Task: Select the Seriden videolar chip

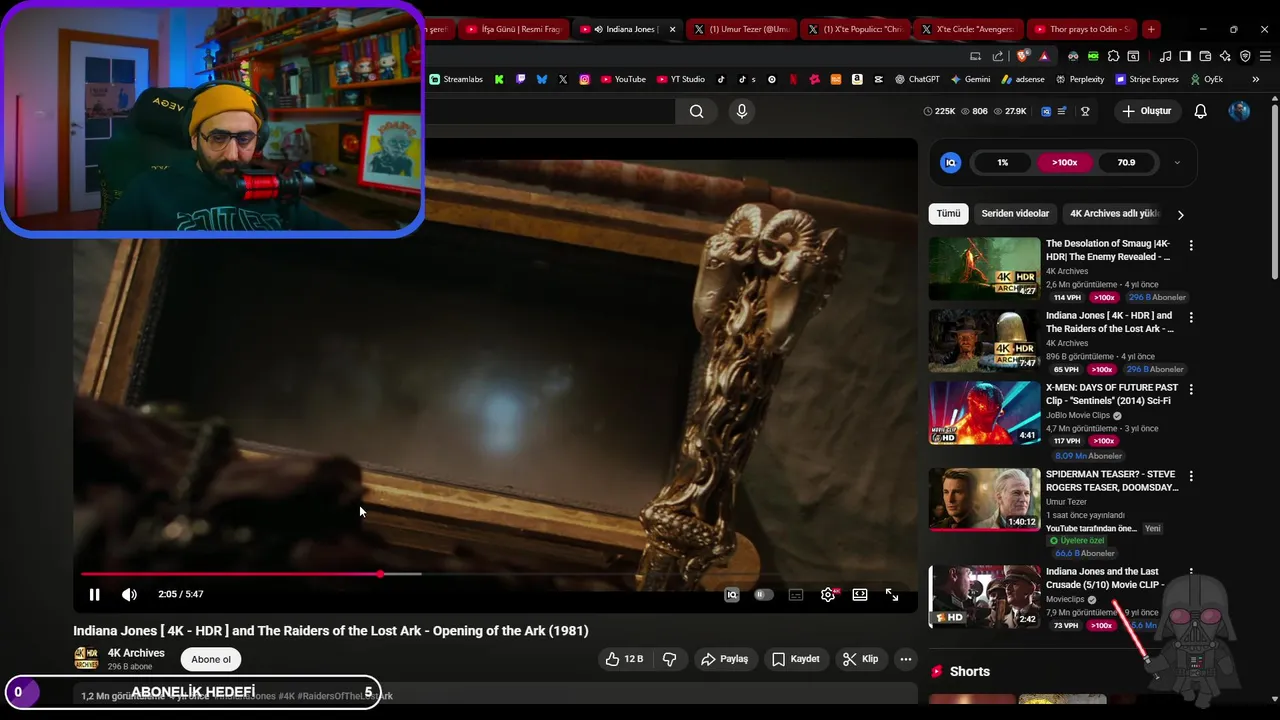Action: 1015,214
